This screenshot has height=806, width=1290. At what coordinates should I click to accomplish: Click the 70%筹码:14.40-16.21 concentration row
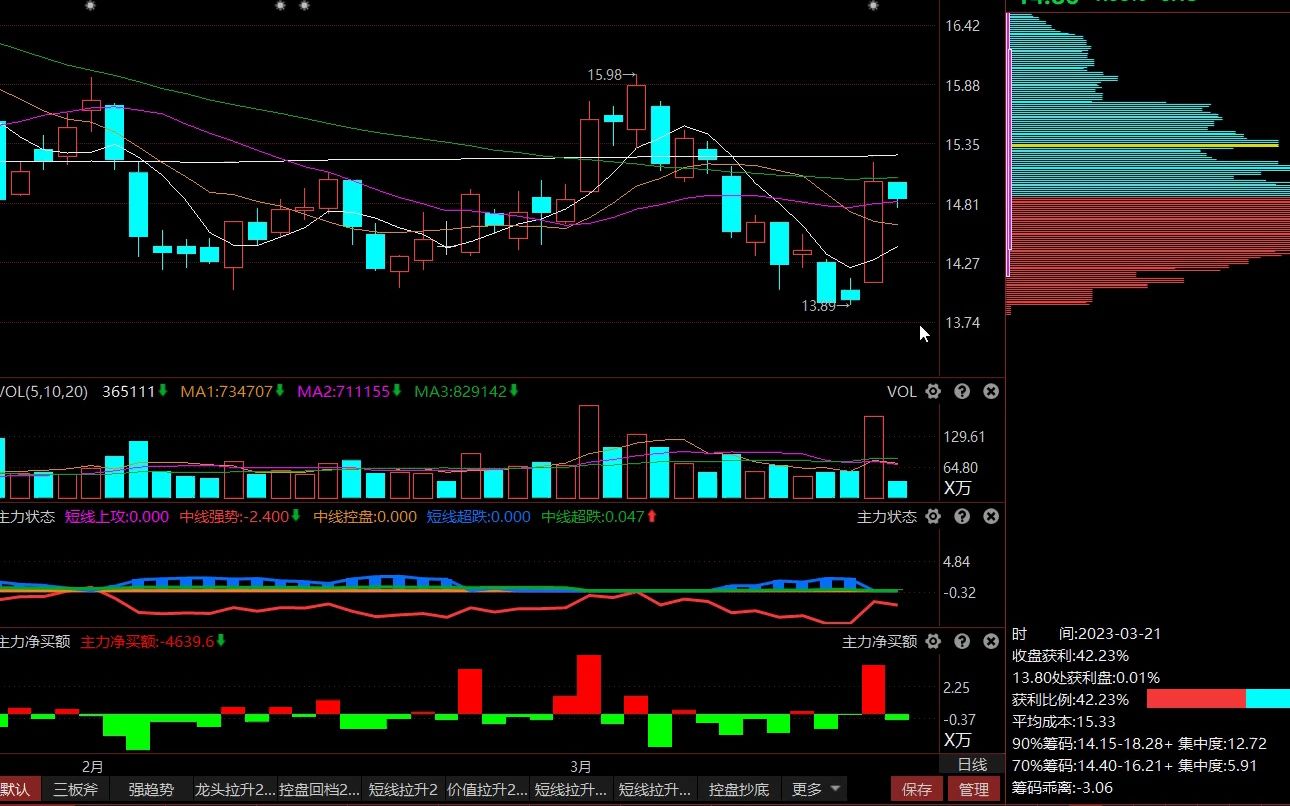[1135, 766]
